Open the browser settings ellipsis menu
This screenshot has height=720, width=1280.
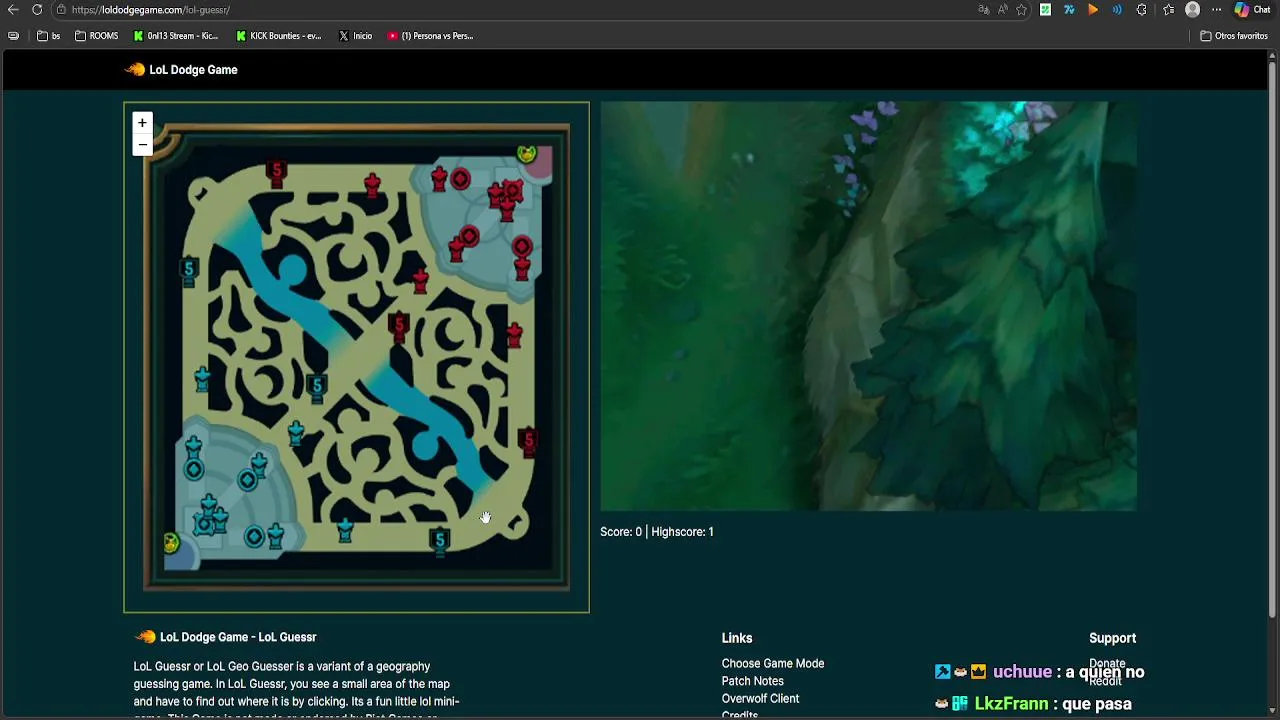tap(1216, 10)
